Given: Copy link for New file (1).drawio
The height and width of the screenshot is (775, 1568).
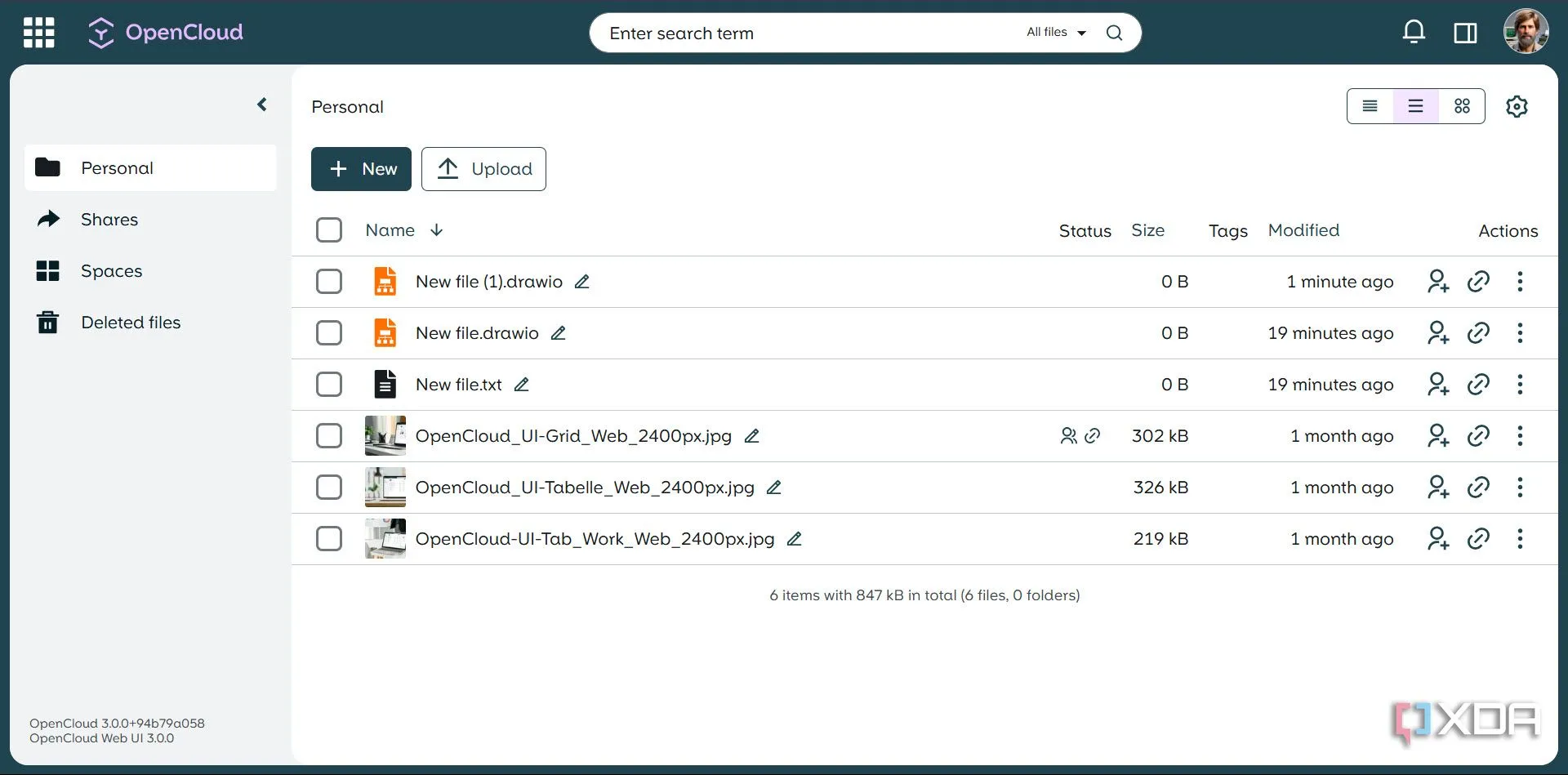Looking at the screenshot, I should [1478, 282].
